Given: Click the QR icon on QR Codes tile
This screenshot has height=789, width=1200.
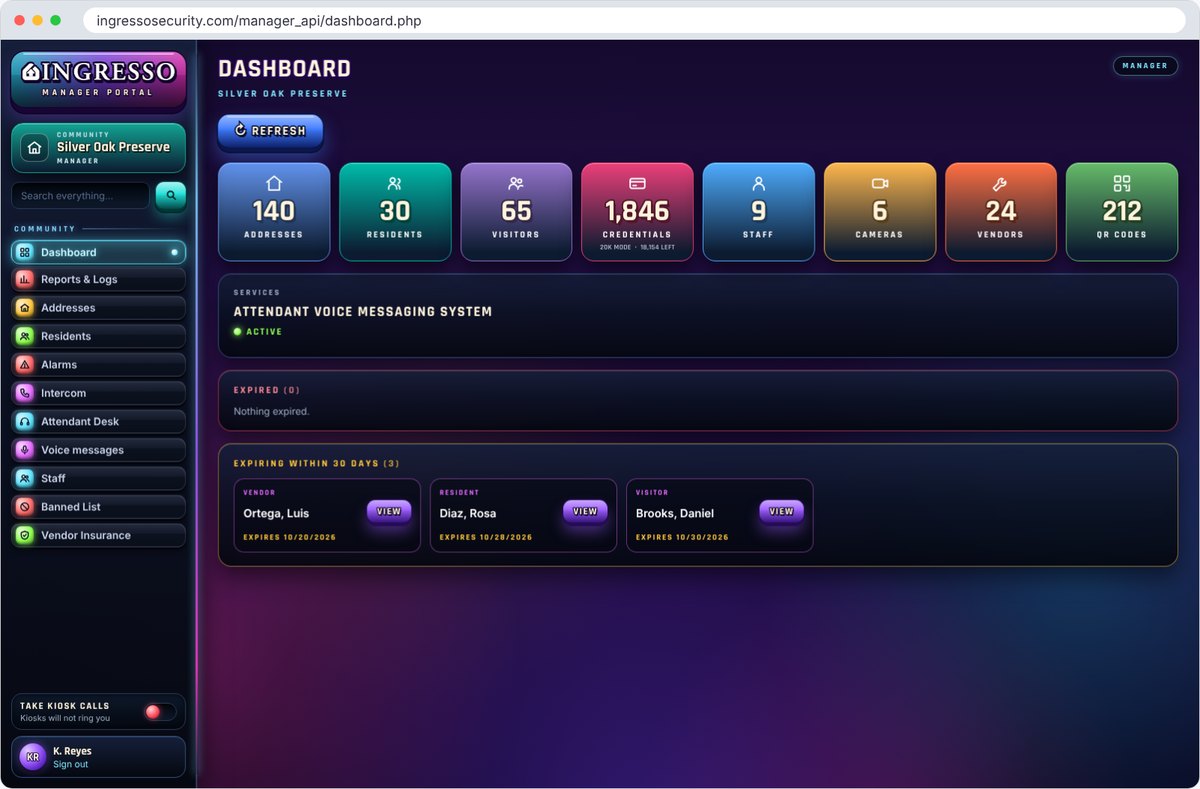Looking at the screenshot, I should 1122,184.
